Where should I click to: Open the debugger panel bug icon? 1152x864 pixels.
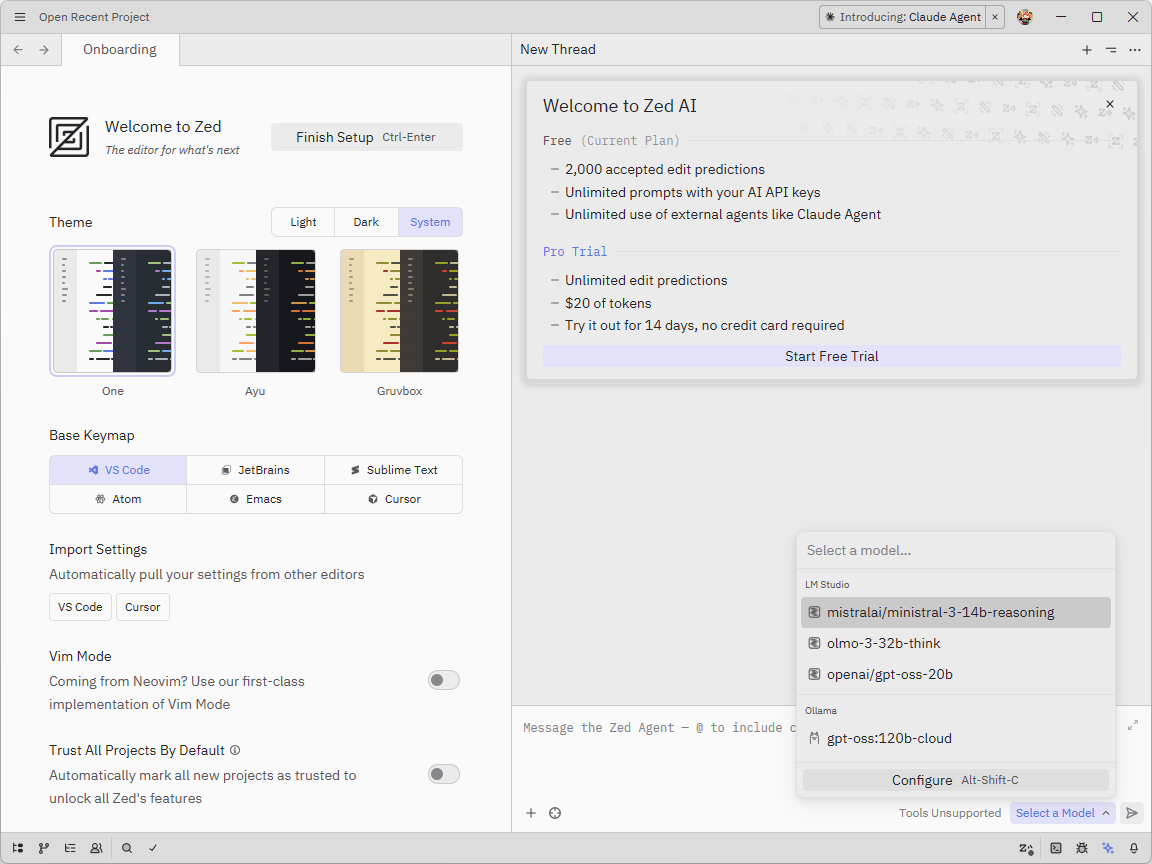(x=1081, y=848)
